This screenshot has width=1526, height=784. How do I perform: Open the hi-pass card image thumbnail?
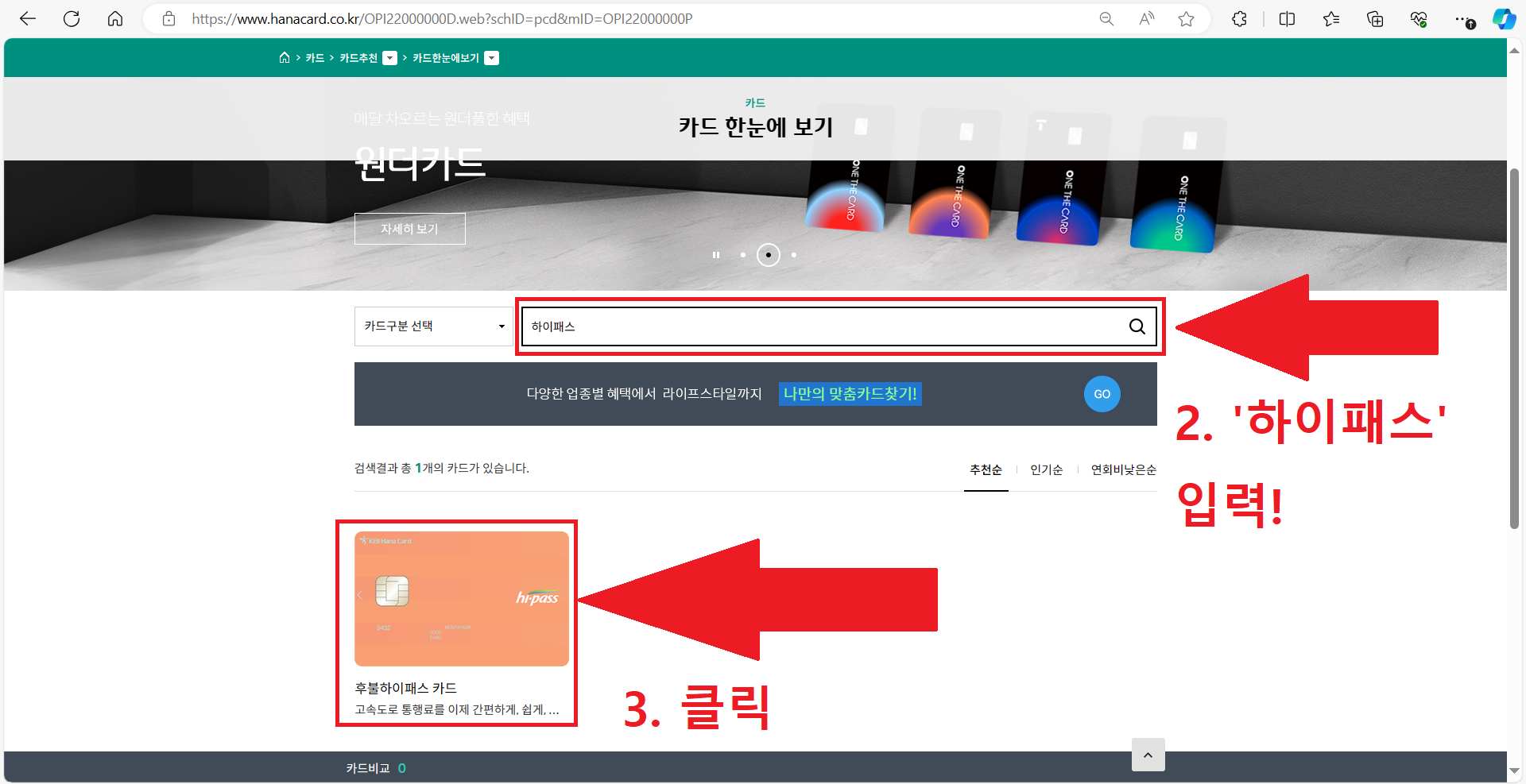pyautogui.click(x=462, y=599)
